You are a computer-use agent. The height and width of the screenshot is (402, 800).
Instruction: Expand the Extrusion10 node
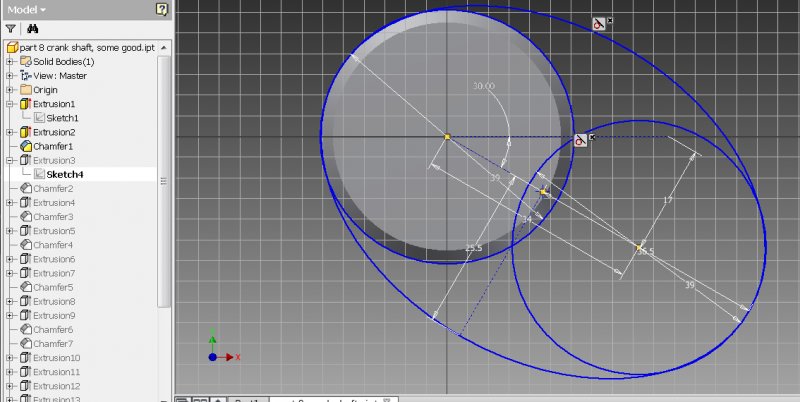pyautogui.click(x=10, y=358)
